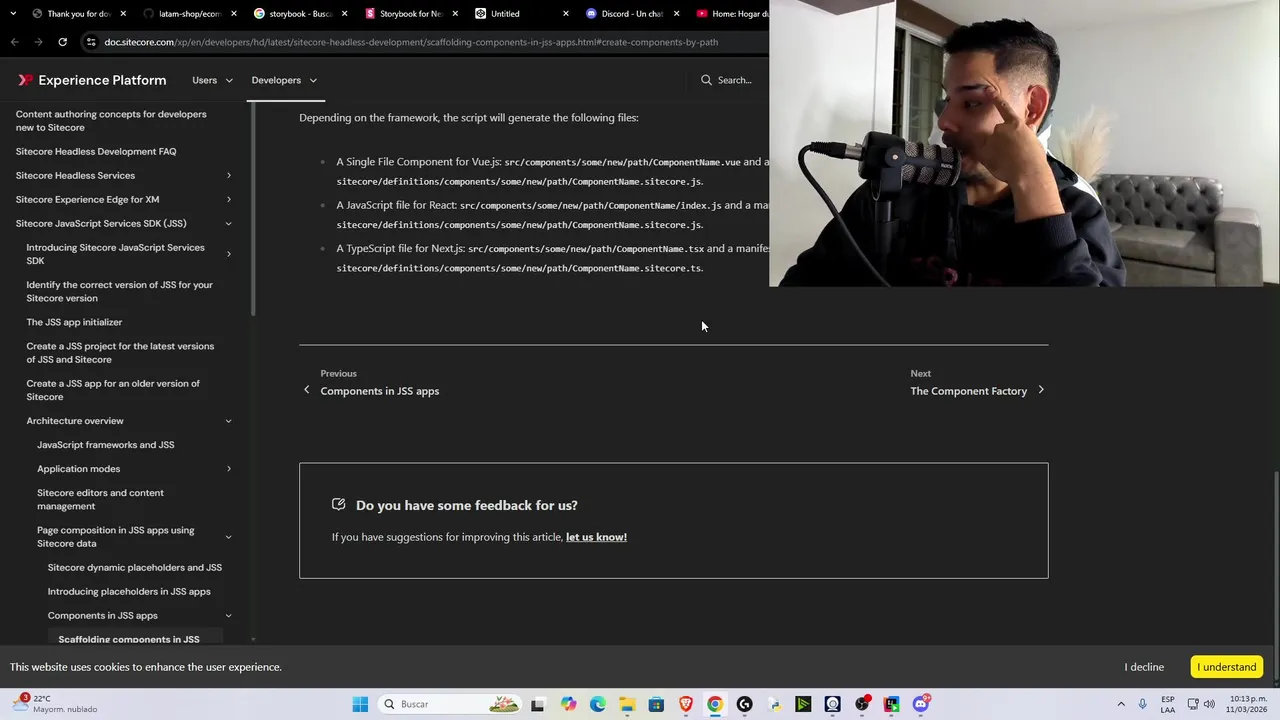Expand the Application modes section
Viewport: 1280px width, 720px height.
pyautogui.click(x=228, y=469)
